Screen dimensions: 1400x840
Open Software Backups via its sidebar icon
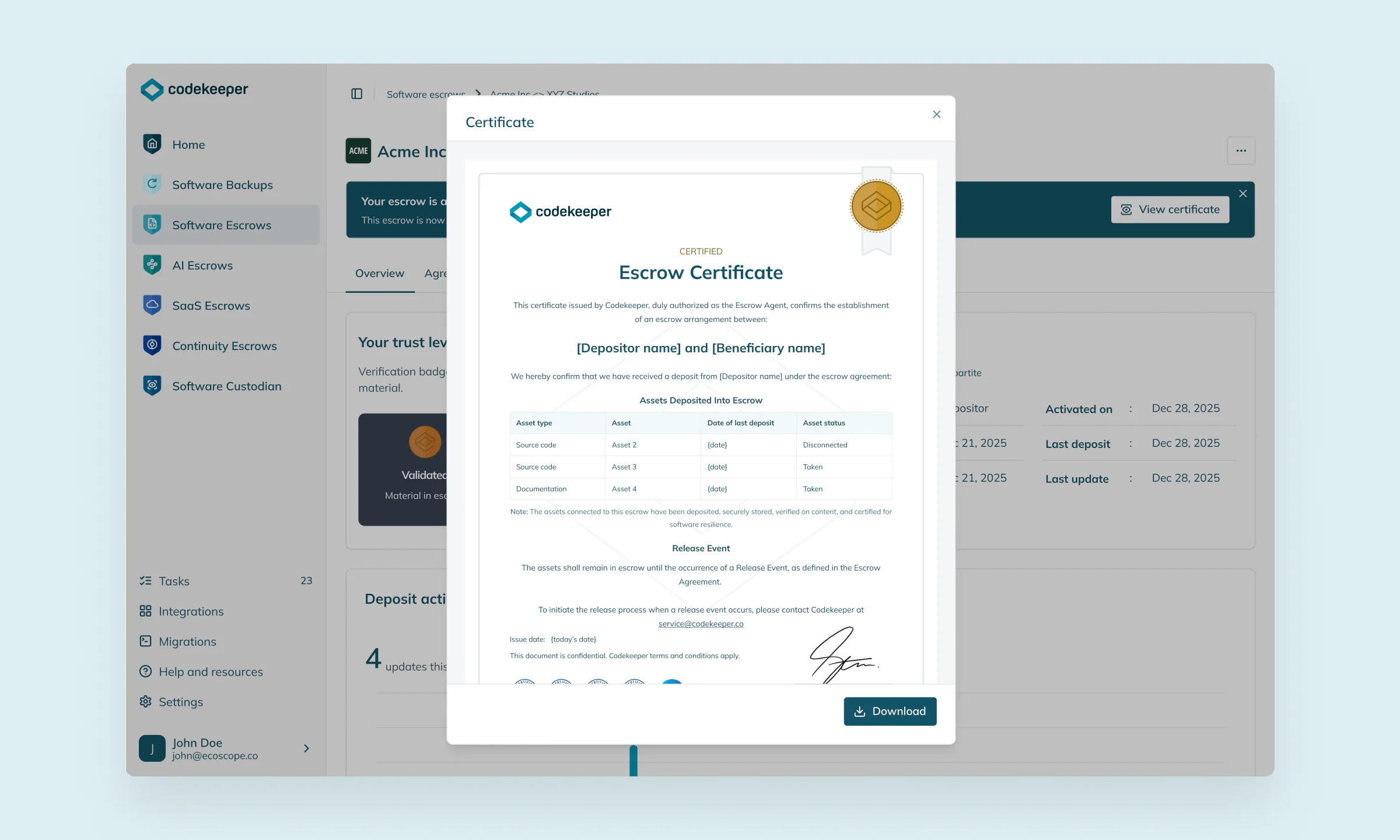(x=152, y=184)
